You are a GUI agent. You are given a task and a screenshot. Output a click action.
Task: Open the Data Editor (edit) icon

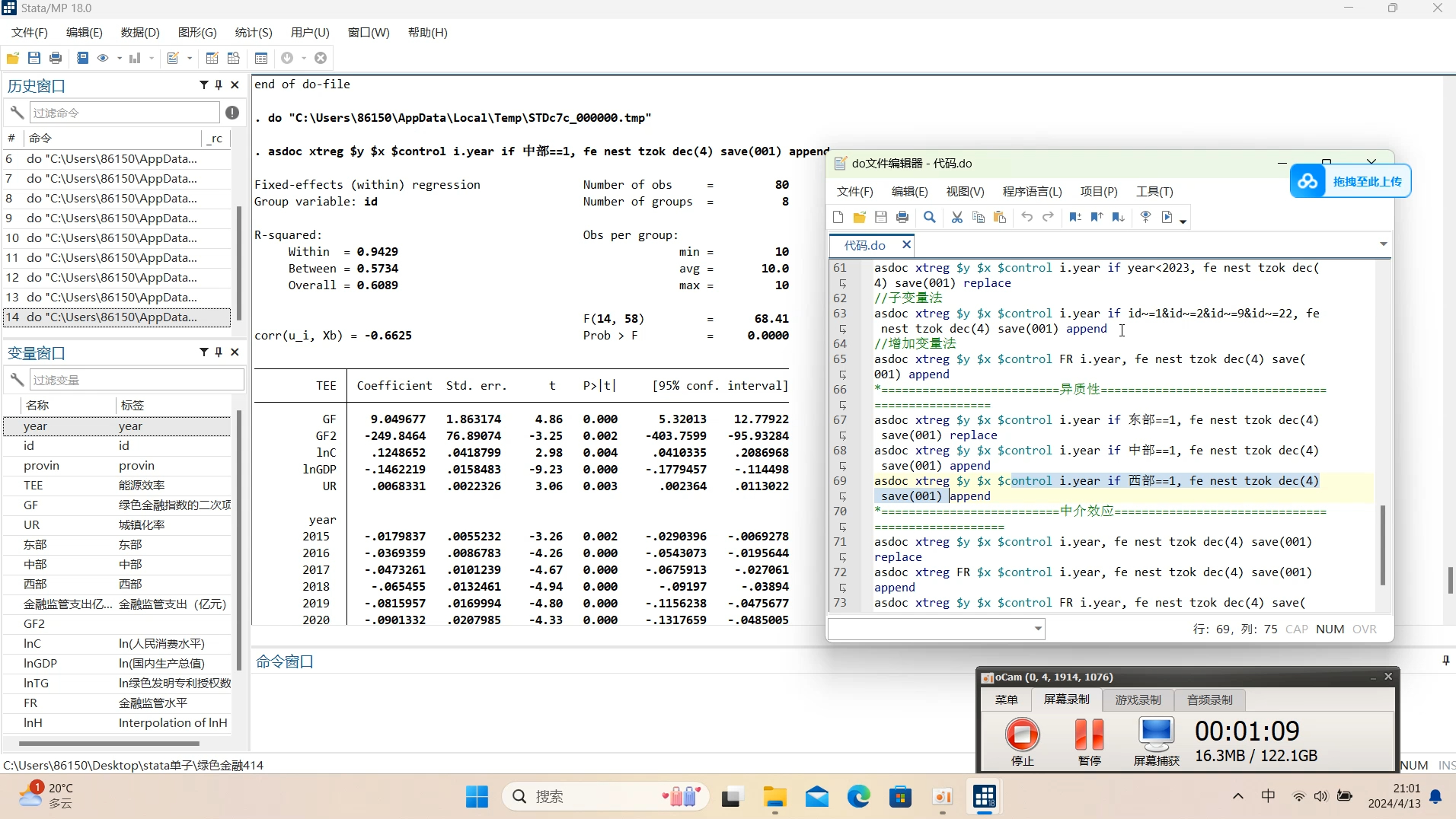click(x=212, y=58)
